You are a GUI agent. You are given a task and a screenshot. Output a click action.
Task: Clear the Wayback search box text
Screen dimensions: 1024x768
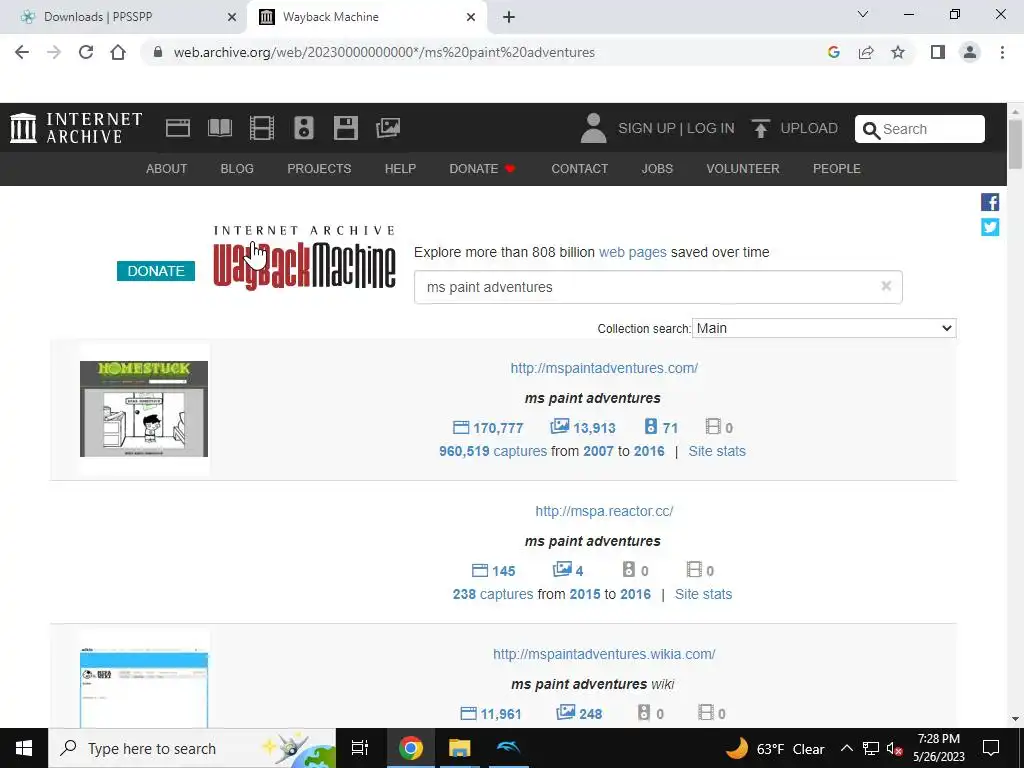point(886,286)
